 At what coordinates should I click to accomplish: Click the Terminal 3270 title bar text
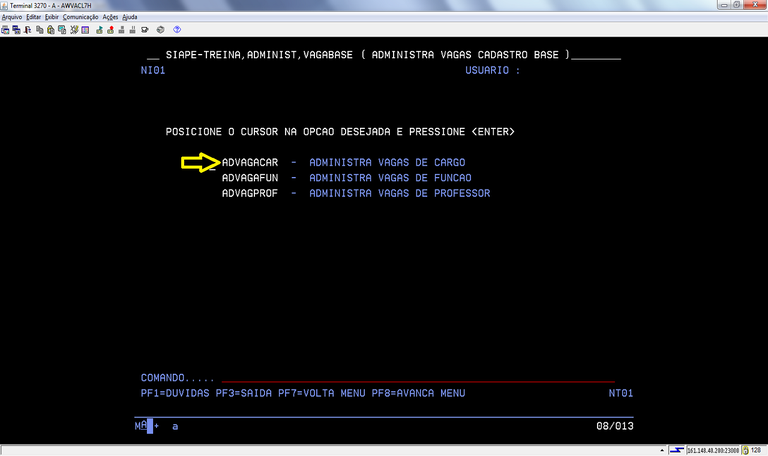(x=50, y=5)
